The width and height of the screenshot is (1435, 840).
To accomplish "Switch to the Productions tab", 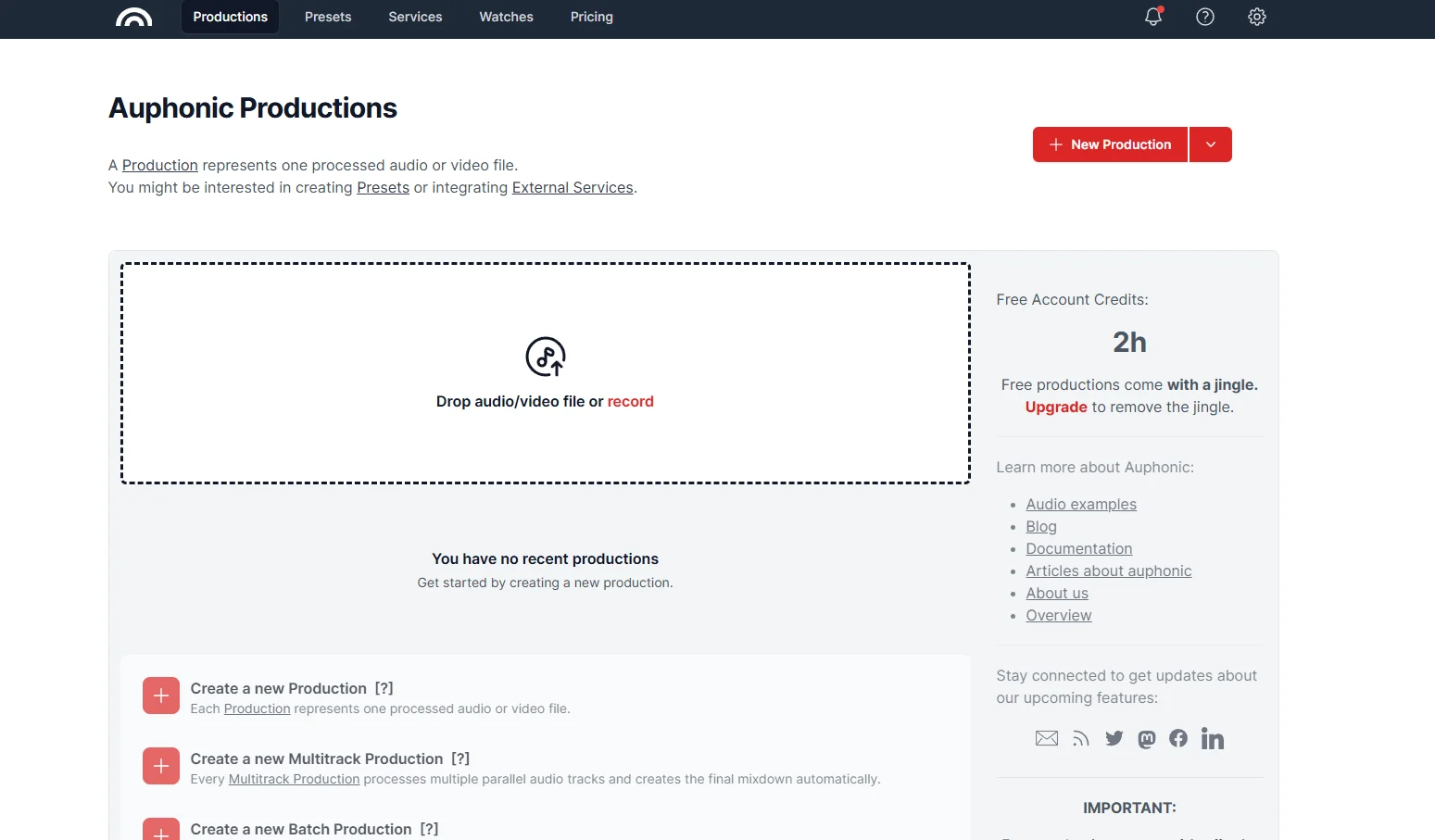I will [231, 17].
